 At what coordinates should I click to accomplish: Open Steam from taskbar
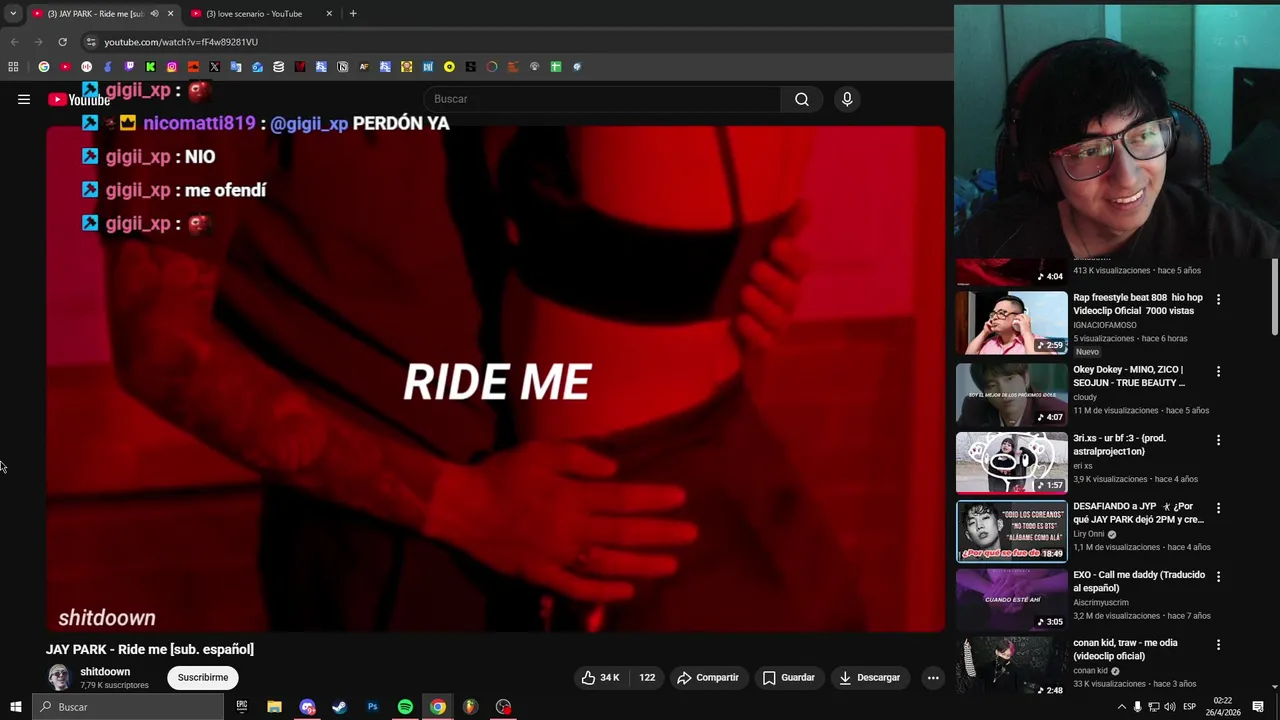339,707
